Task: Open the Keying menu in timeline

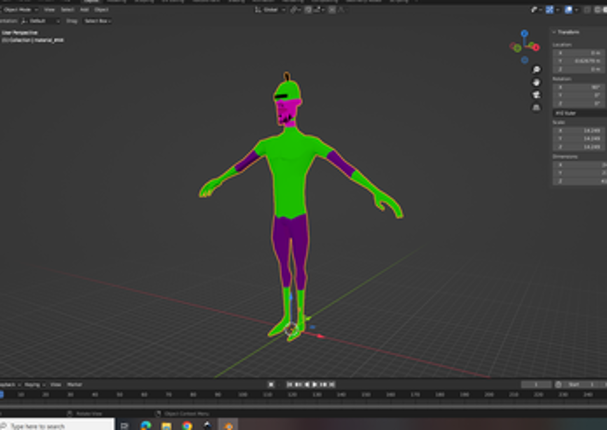Action: 34,385
